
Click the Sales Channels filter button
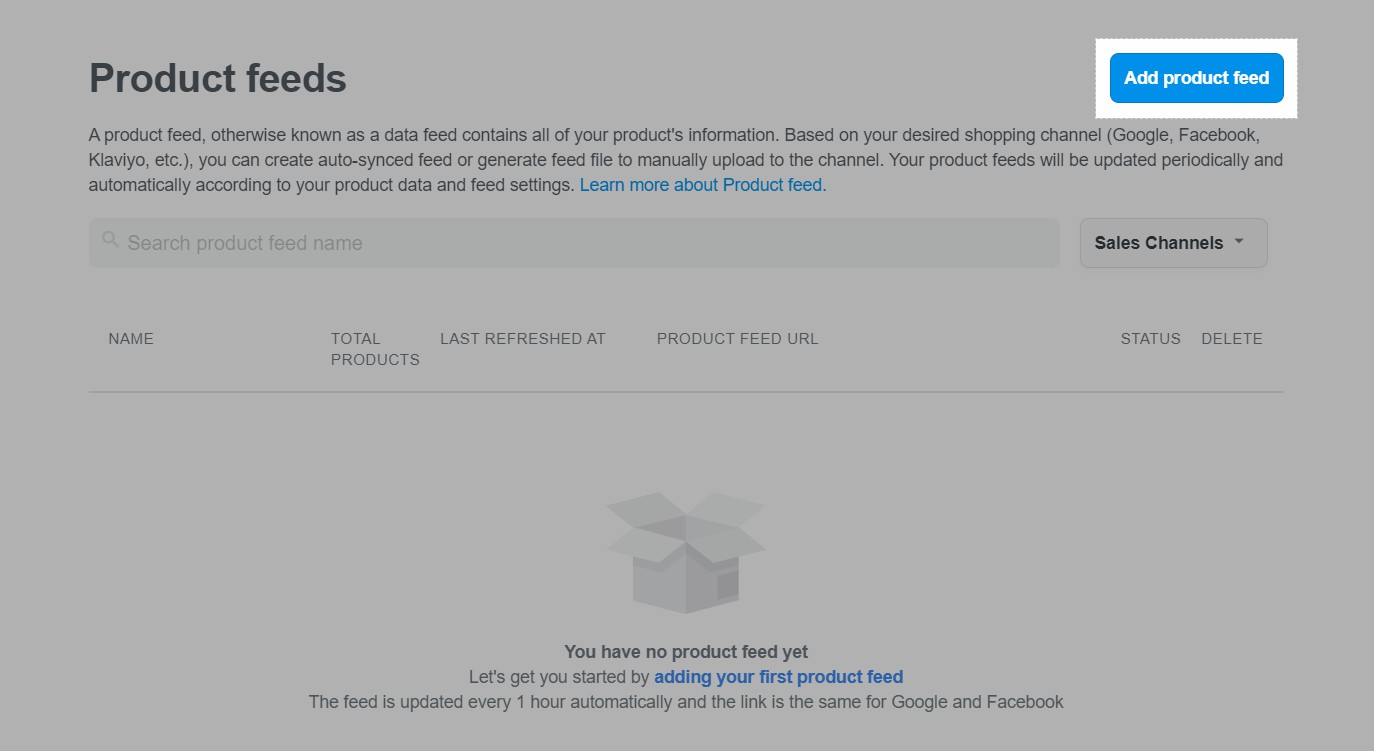pyautogui.click(x=1172, y=242)
